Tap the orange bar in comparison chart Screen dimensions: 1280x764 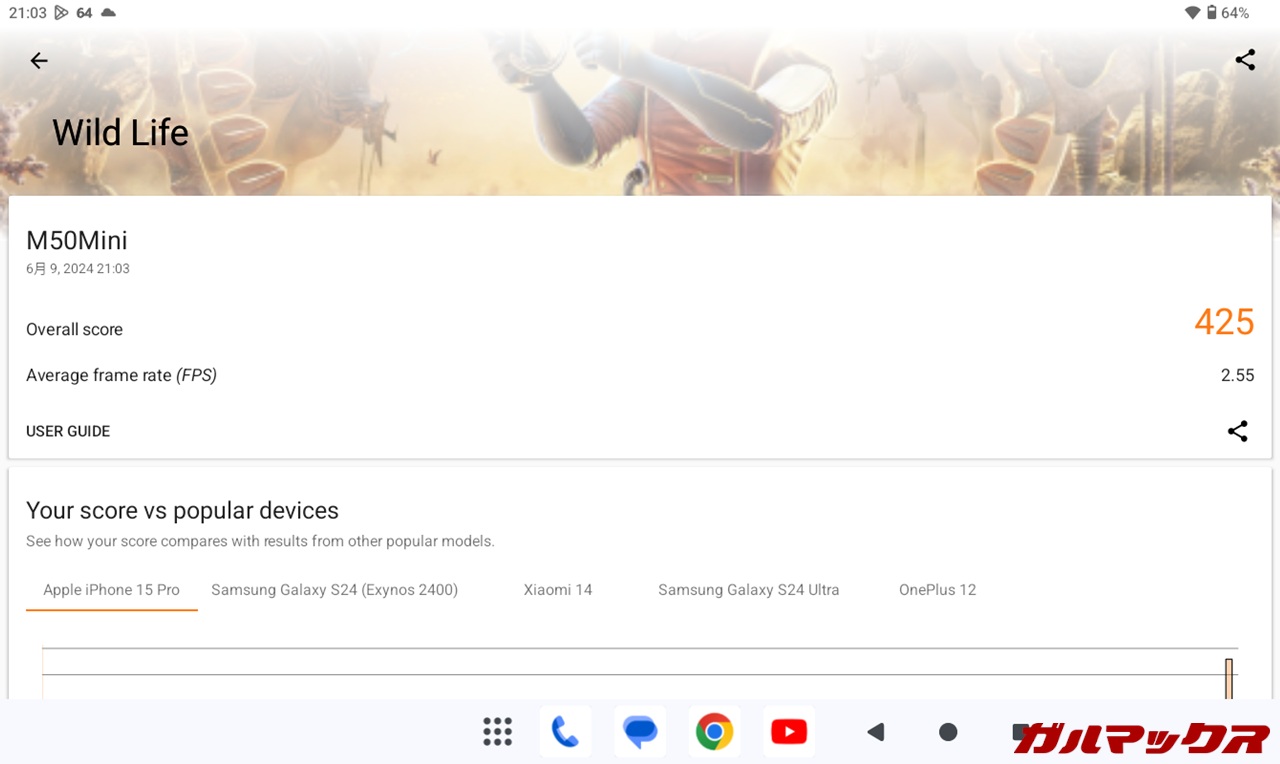coord(1229,679)
